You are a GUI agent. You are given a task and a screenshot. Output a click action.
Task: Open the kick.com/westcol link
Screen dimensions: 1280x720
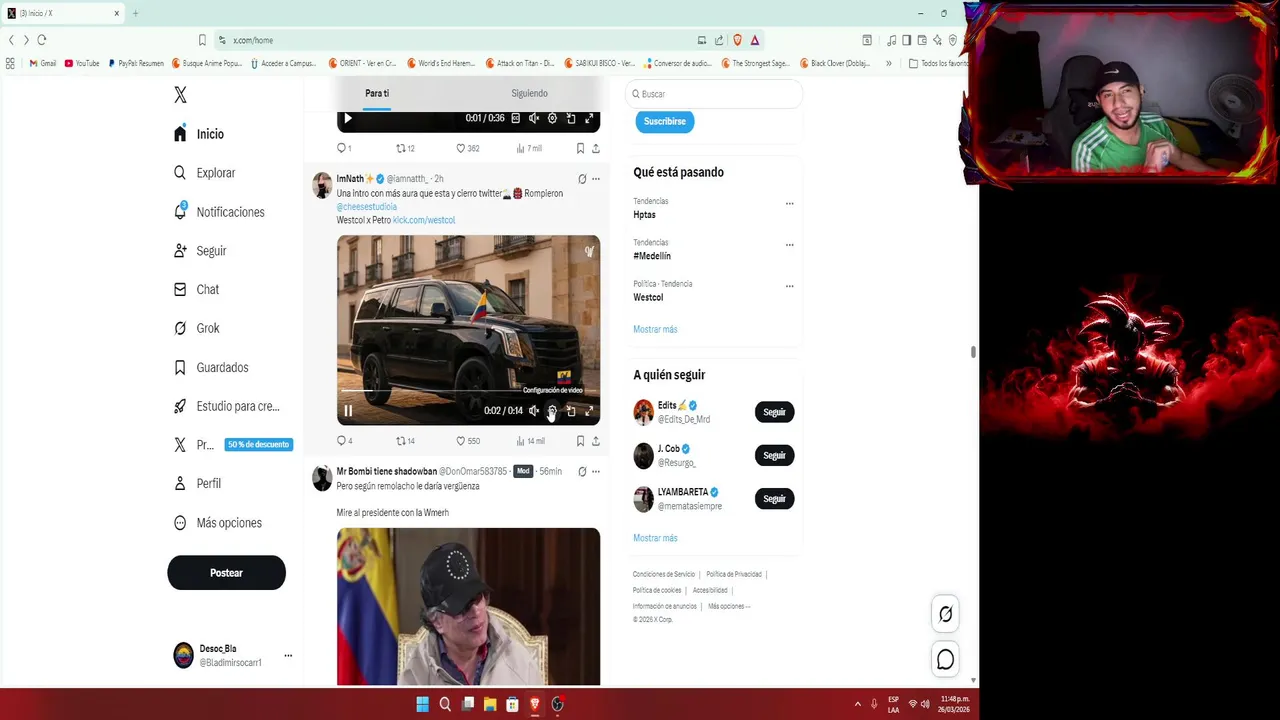point(424,220)
